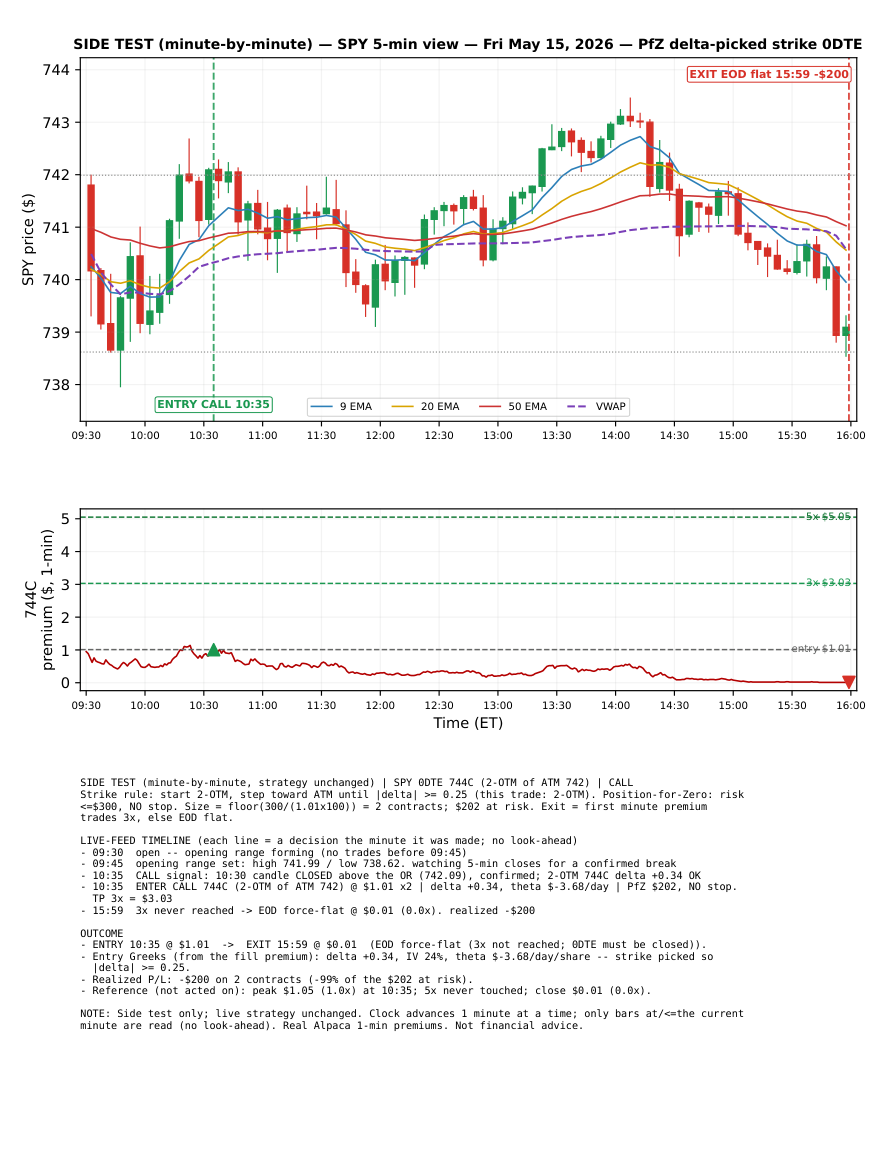The width and height of the screenshot is (893, 1155).
Task: Click the SPY price ($) axis label
Action: tap(28, 239)
